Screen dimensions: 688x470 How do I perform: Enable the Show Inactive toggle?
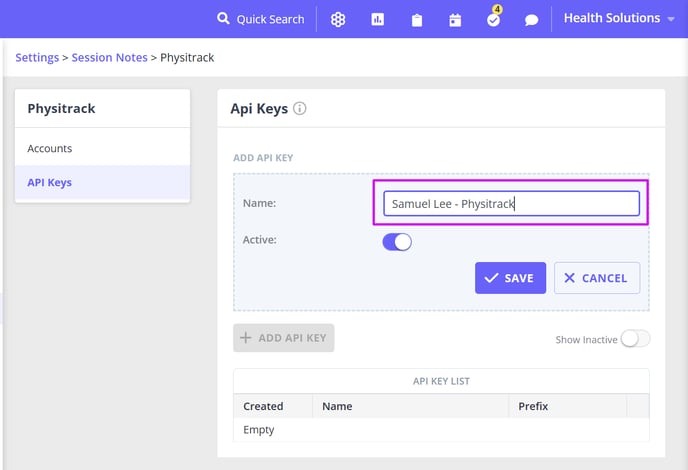[635, 339]
